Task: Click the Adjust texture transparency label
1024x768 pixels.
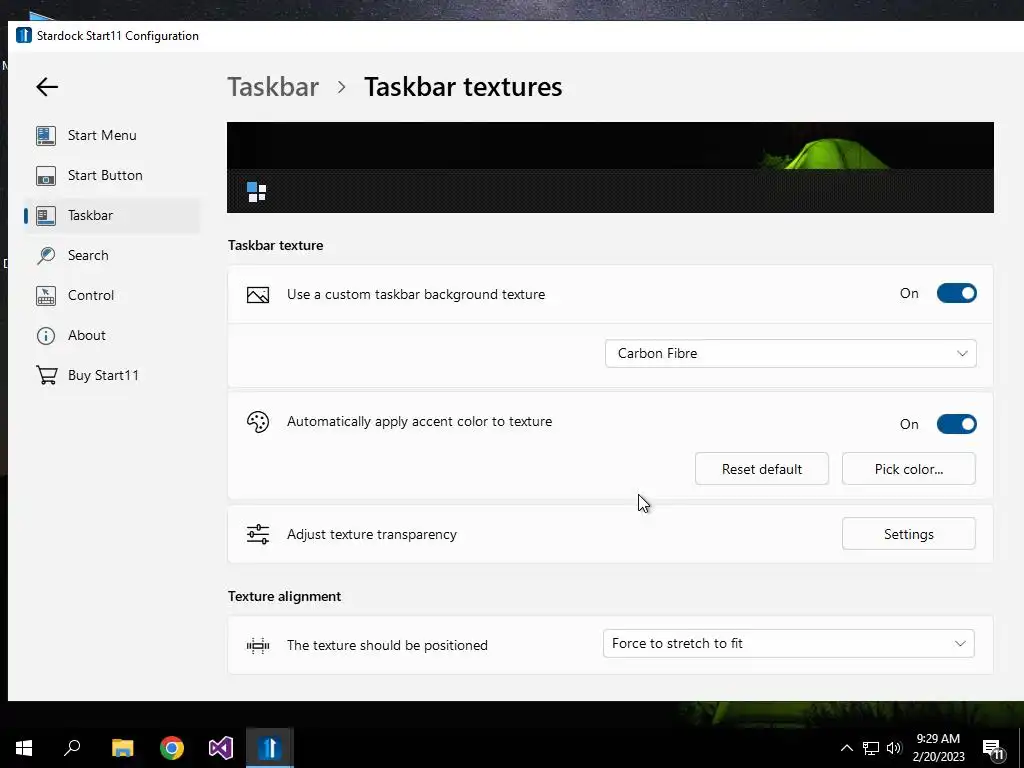Action: [x=372, y=534]
